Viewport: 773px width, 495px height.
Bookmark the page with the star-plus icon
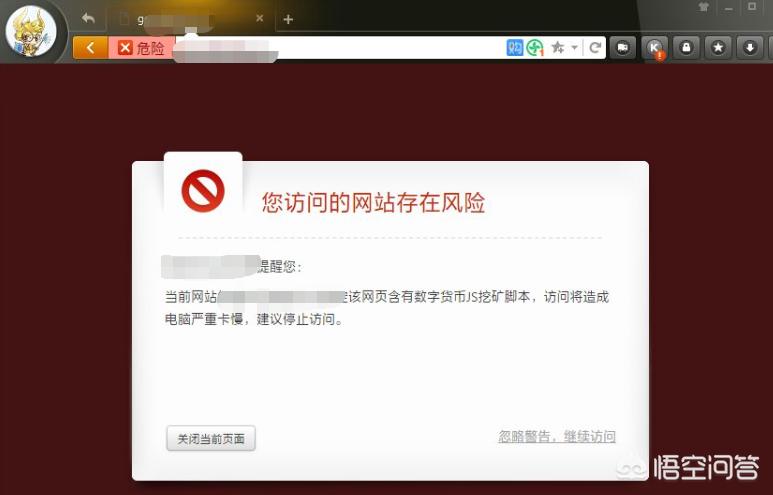(x=558, y=47)
